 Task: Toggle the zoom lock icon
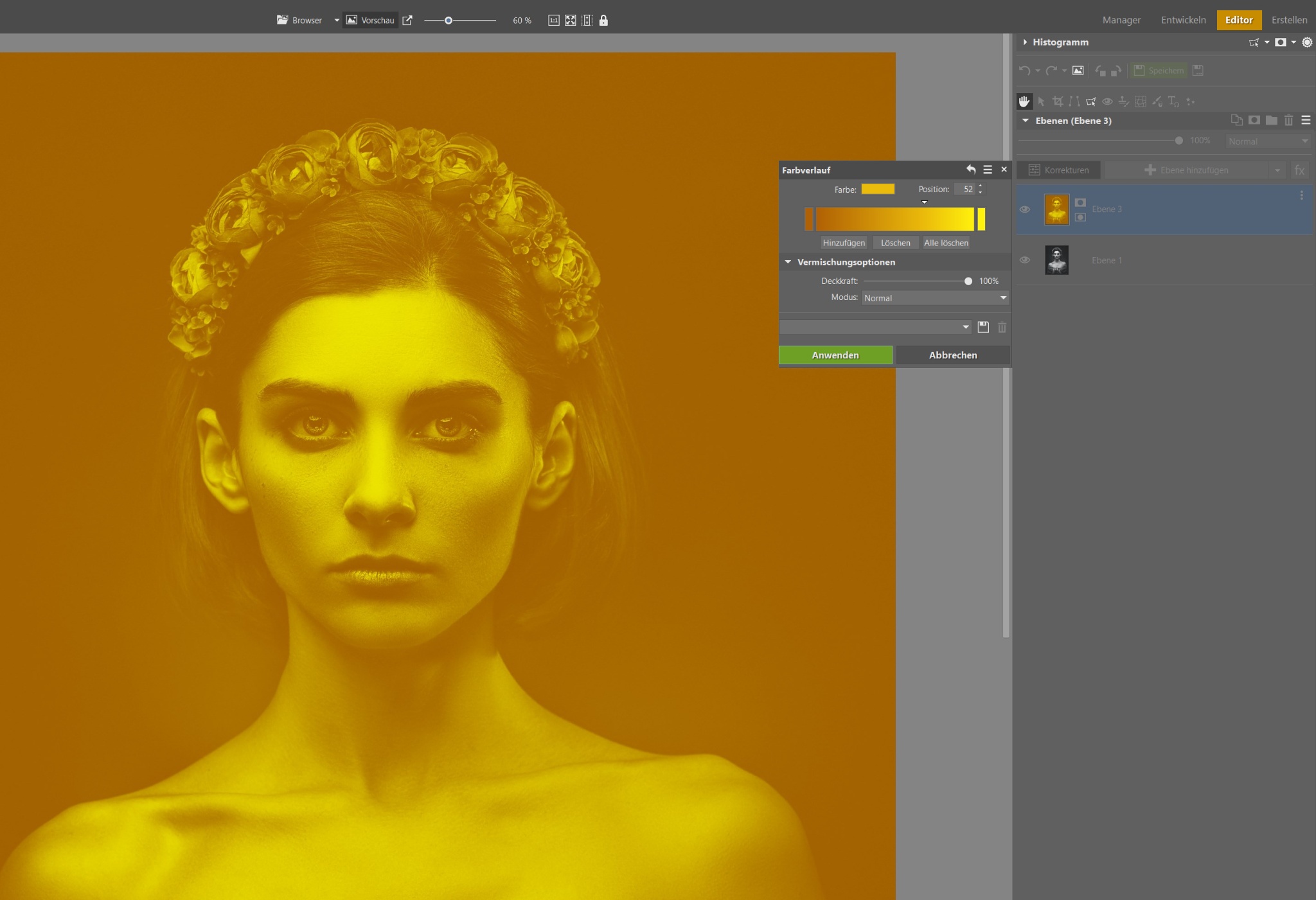tap(603, 21)
